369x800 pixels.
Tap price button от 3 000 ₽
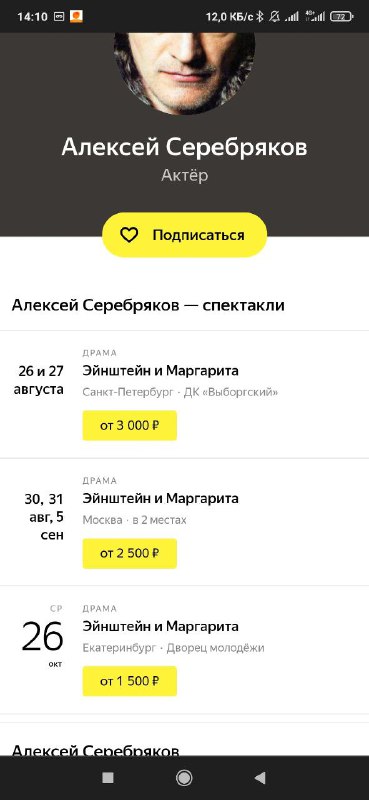130,426
